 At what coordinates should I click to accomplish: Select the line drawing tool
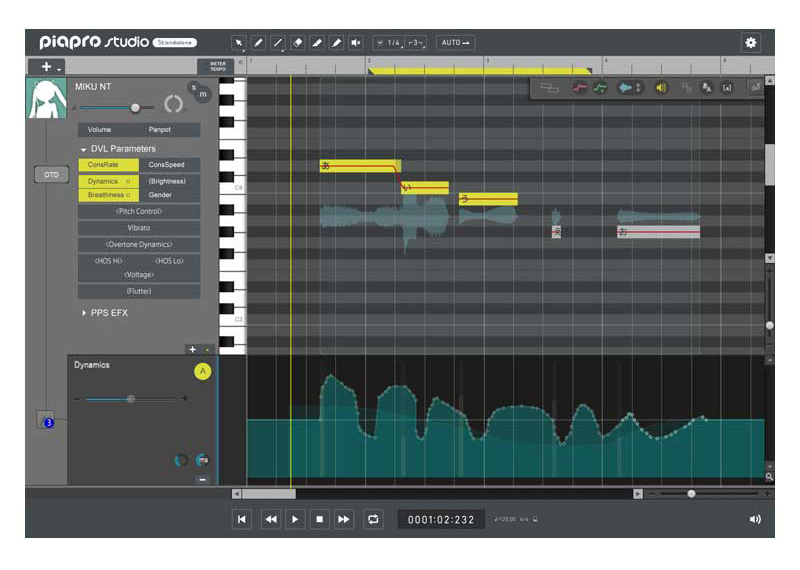(x=278, y=43)
